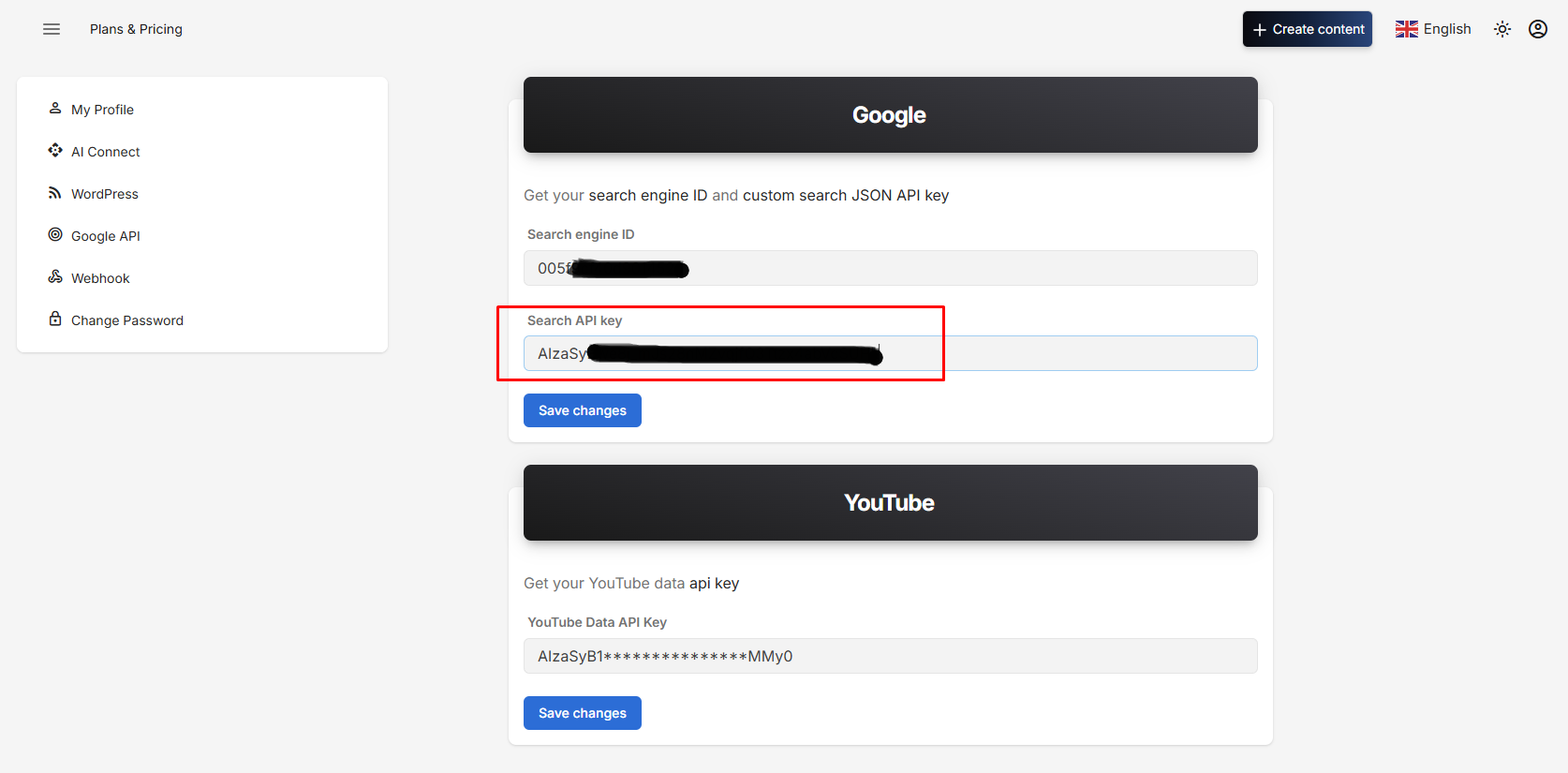The height and width of the screenshot is (773, 1568).
Task: Open Plans & Pricing page
Action: coord(136,29)
